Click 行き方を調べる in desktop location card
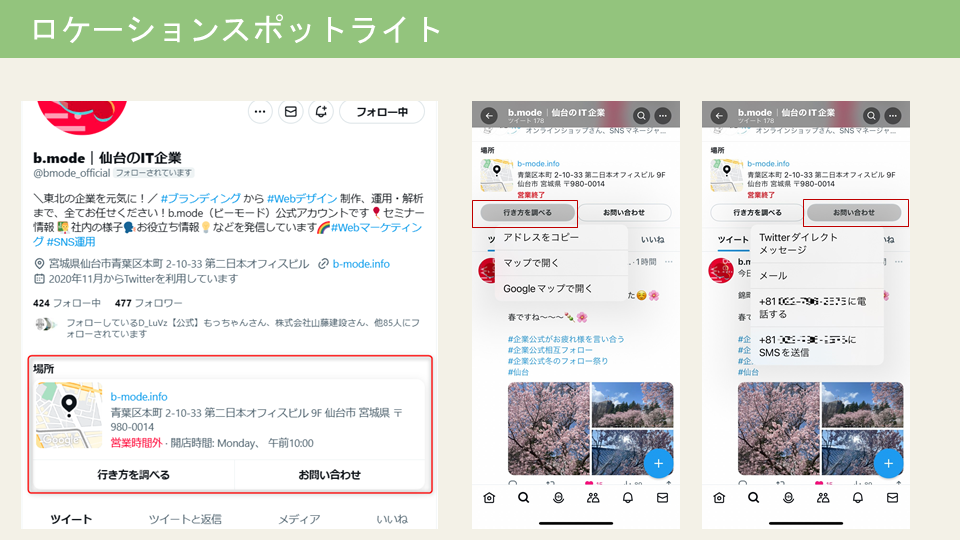 point(133,474)
